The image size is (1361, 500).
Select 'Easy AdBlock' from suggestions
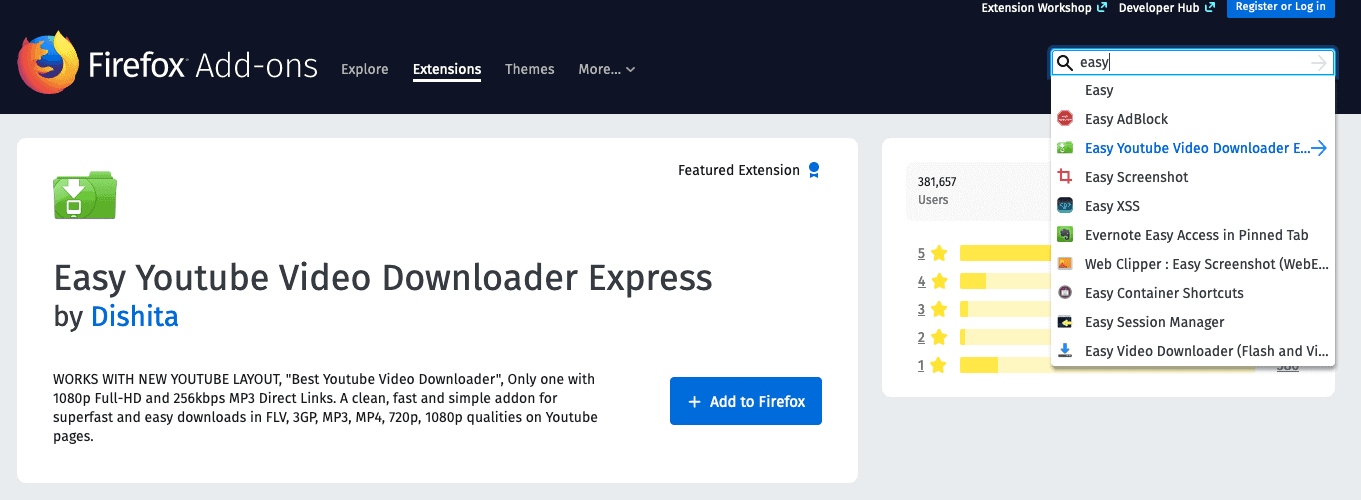pyautogui.click(x=1193, y=119)
